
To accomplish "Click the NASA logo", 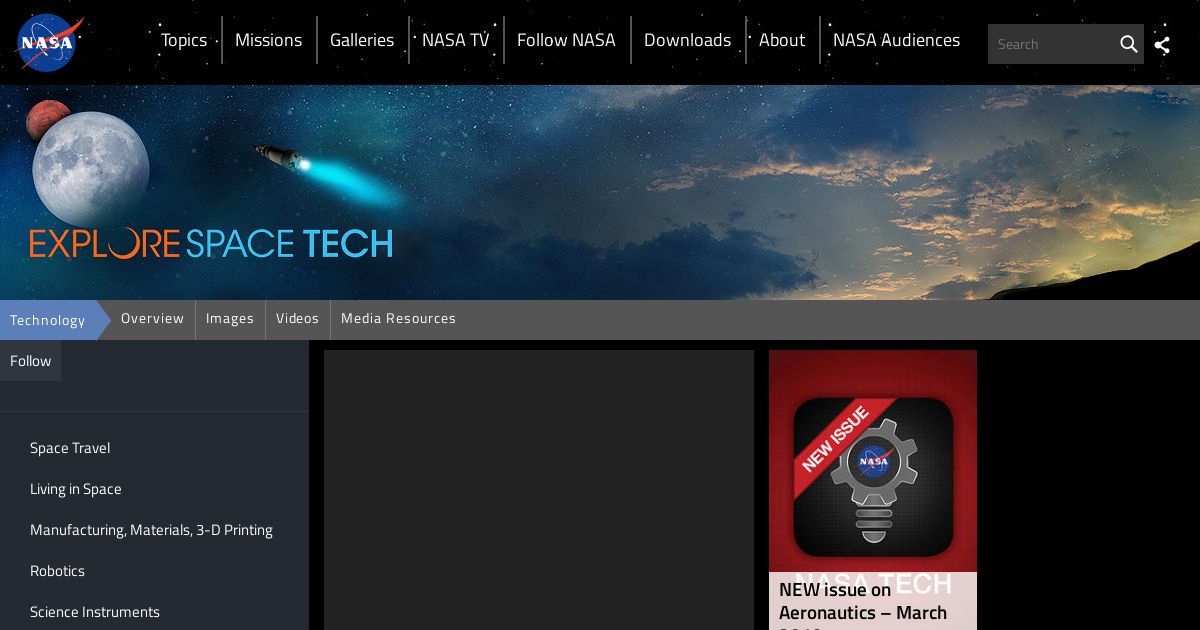I will click(49, 42).
